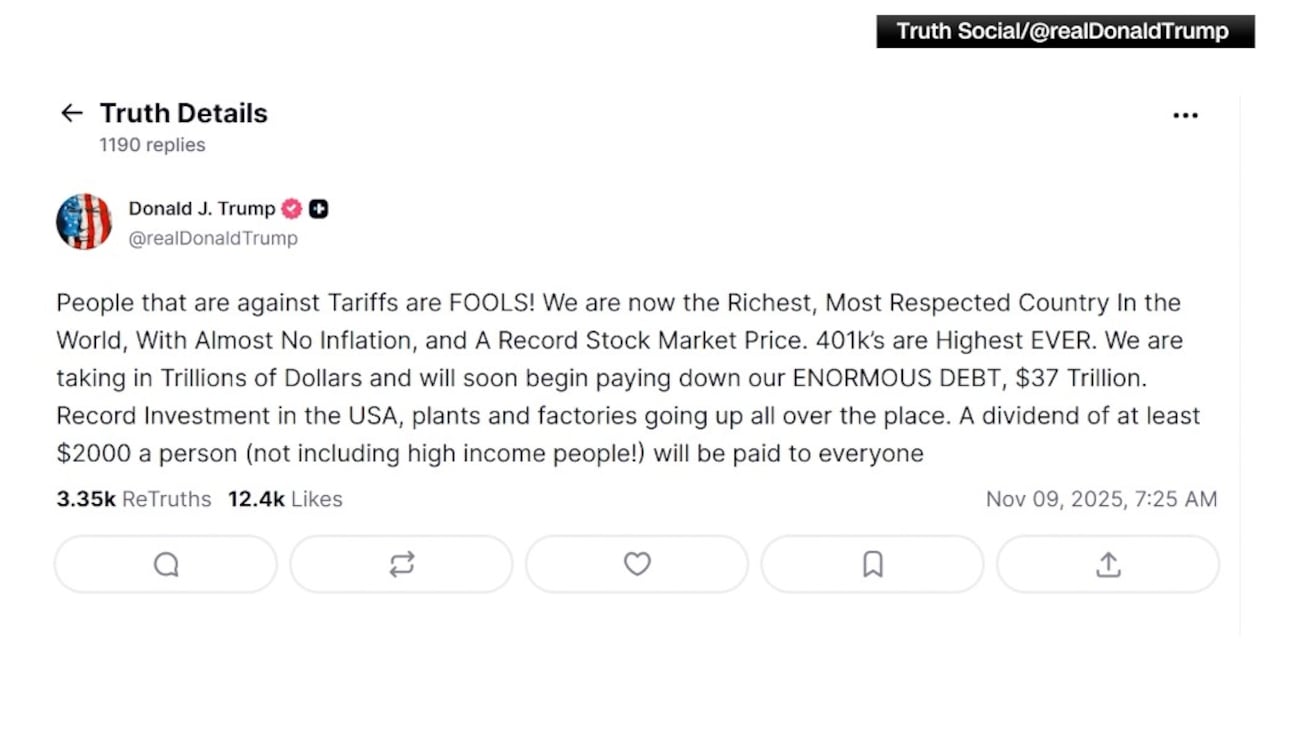
Task: View the 3.35k ReTruths list
Action: point(134,499)
